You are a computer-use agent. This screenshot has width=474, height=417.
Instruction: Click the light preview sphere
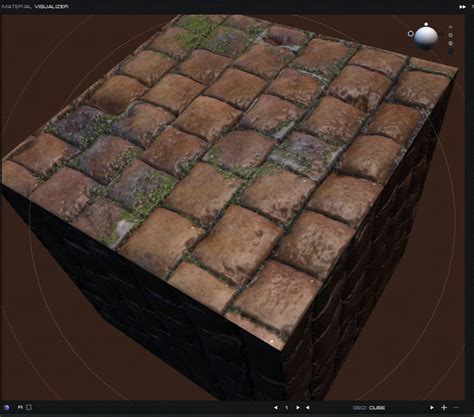426,38
